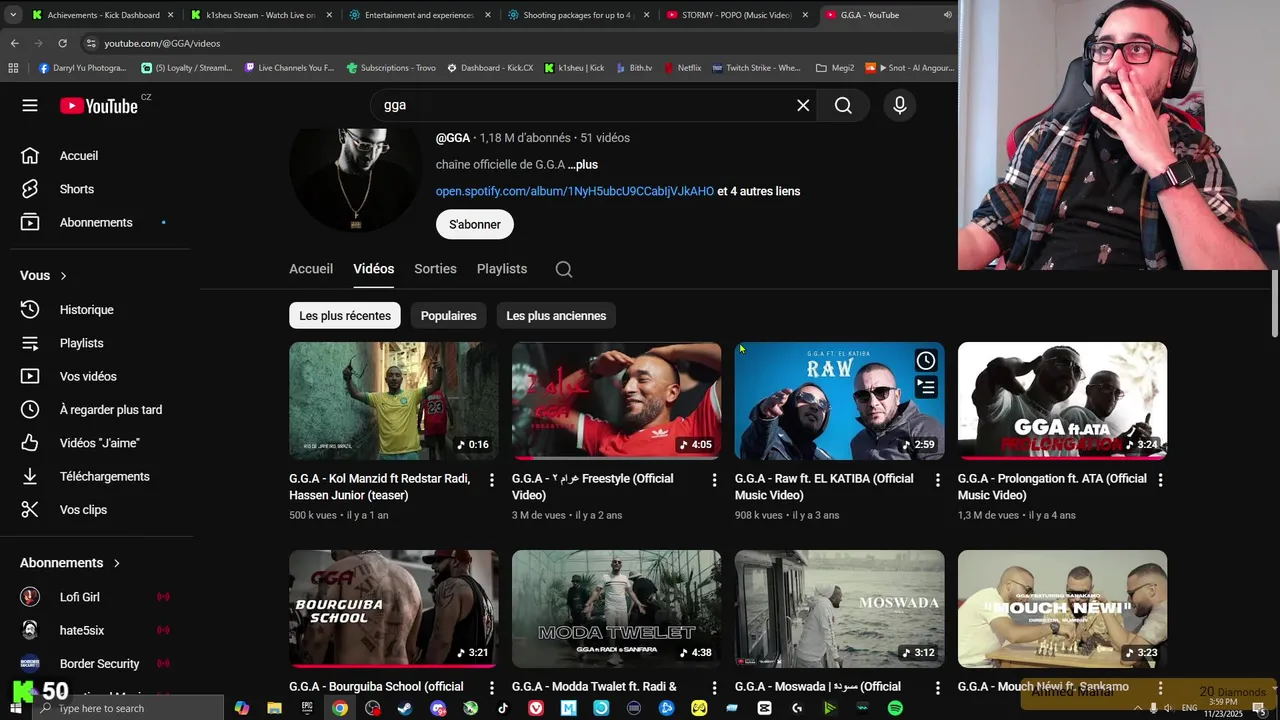Image resolution: width=1280 pixels, height=720 pixels.
Task: Open TikTok from the Windows taskbar
Action: (x=503, y=708)
